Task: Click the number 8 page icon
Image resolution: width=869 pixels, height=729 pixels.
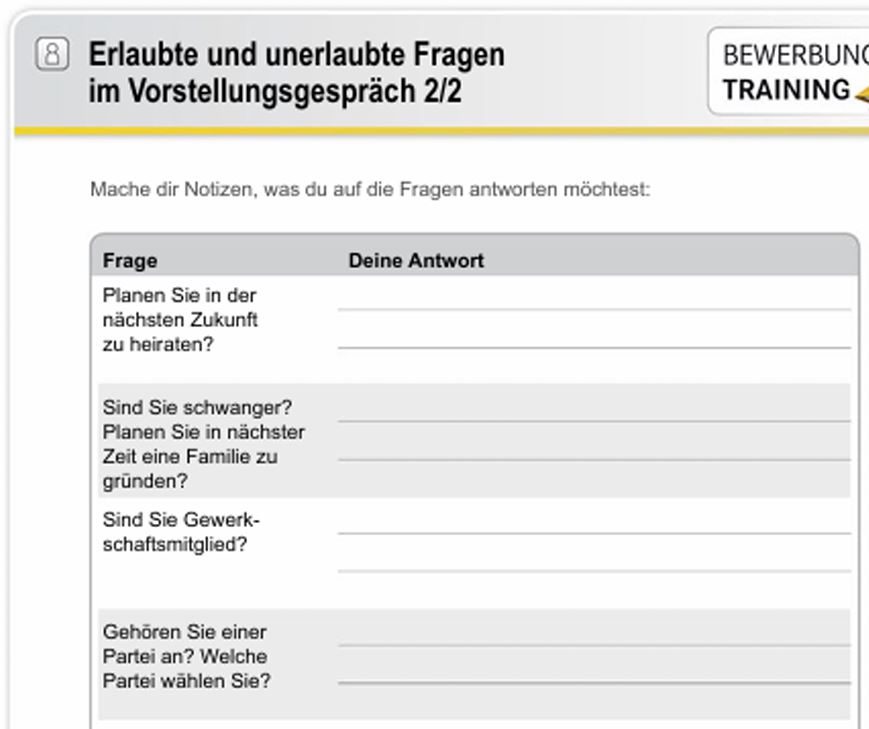Action: point(52,54)
